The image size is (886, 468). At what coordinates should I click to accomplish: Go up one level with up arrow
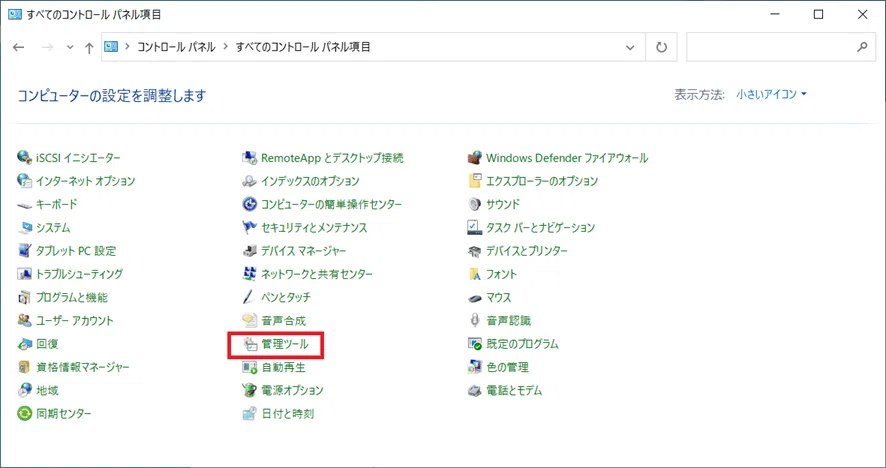click(x=89, y=47)
